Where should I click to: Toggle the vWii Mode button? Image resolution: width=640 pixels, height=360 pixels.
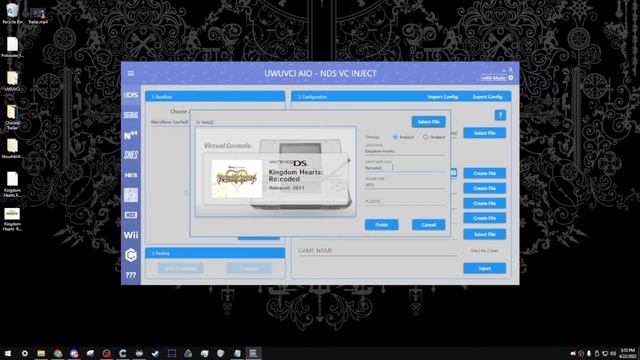click(493, 78)
